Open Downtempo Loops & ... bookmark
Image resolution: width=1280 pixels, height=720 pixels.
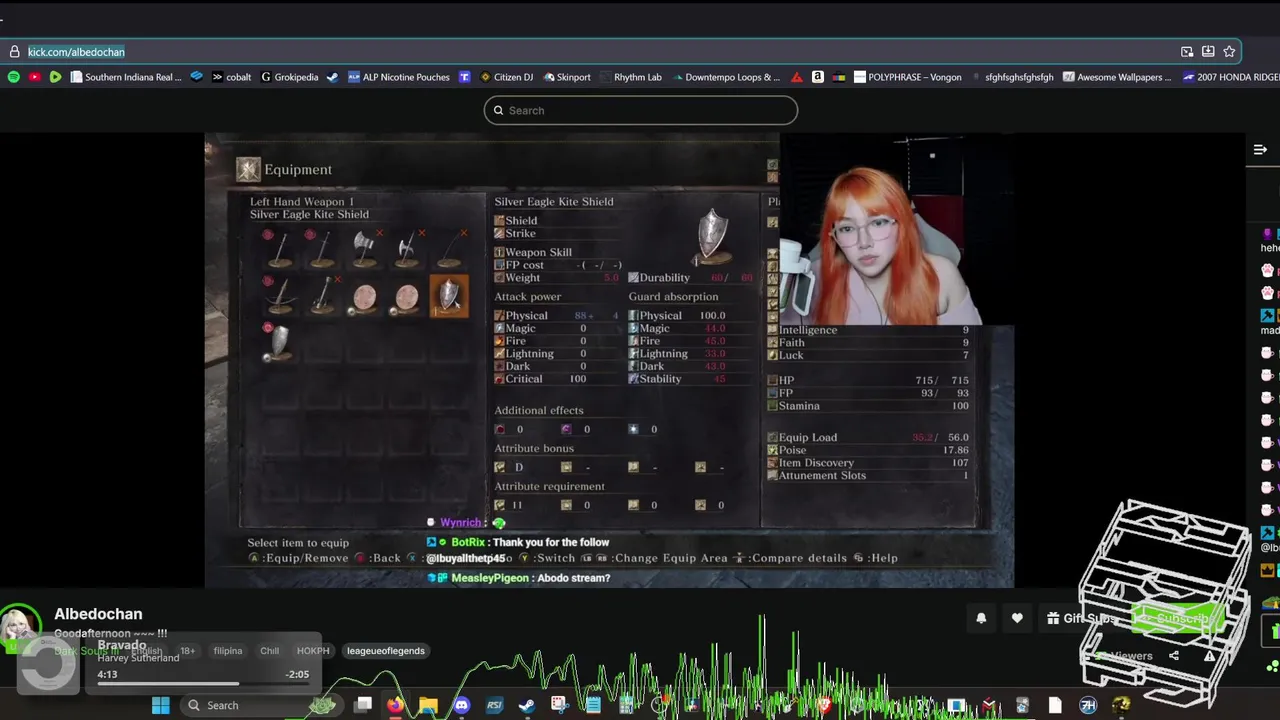tap(725, 77)
